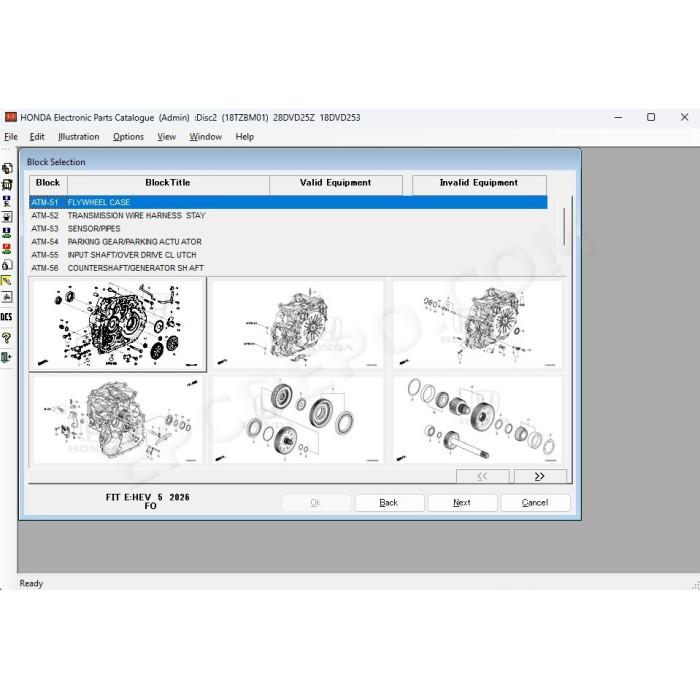Click the exit door icon in left toolbar
The height and width of the screenshot is (700, 700).
pyautogui.click(x=7, y=357)
